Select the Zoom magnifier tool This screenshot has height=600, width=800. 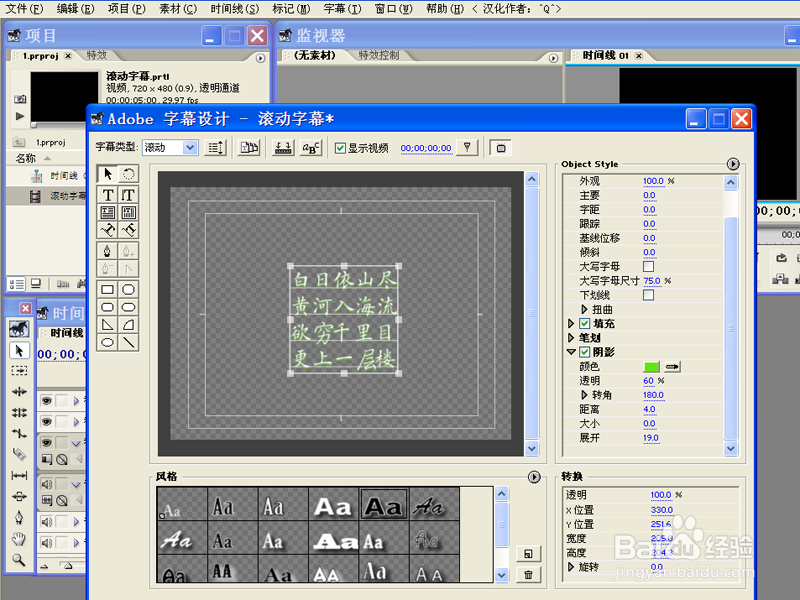click(19, 560)
